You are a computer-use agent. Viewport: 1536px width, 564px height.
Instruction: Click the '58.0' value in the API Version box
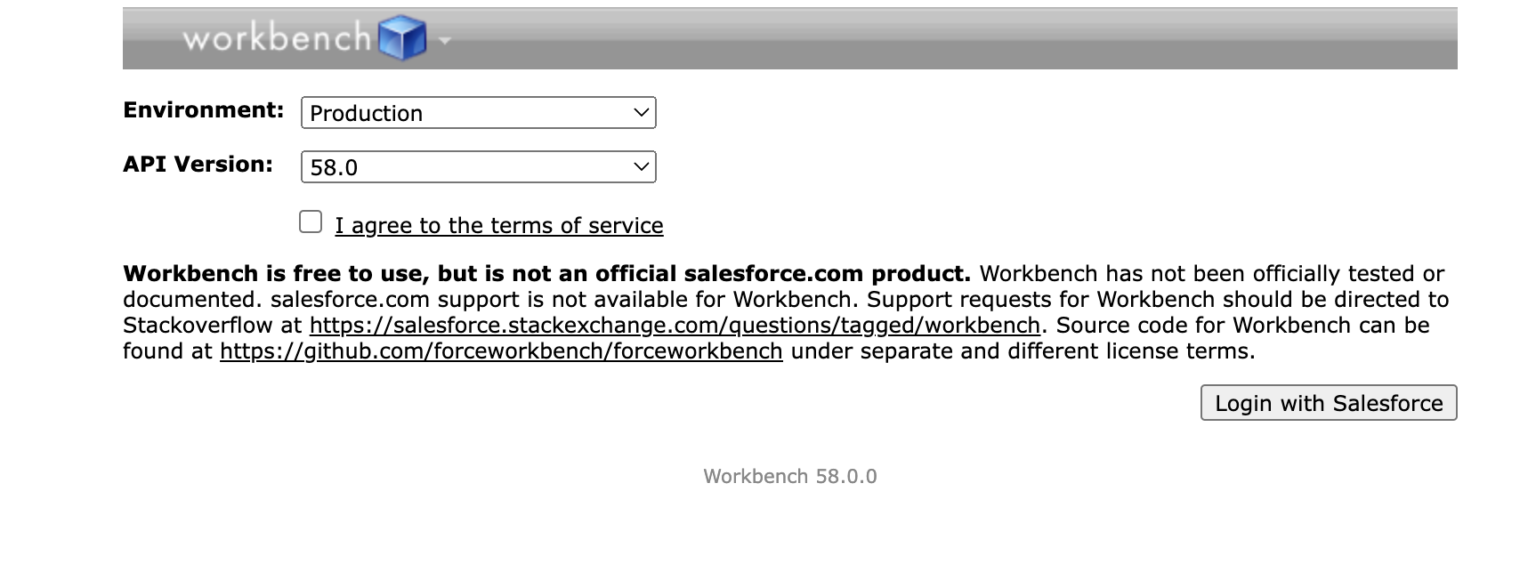pyautogui.click(x=334, y=168)
